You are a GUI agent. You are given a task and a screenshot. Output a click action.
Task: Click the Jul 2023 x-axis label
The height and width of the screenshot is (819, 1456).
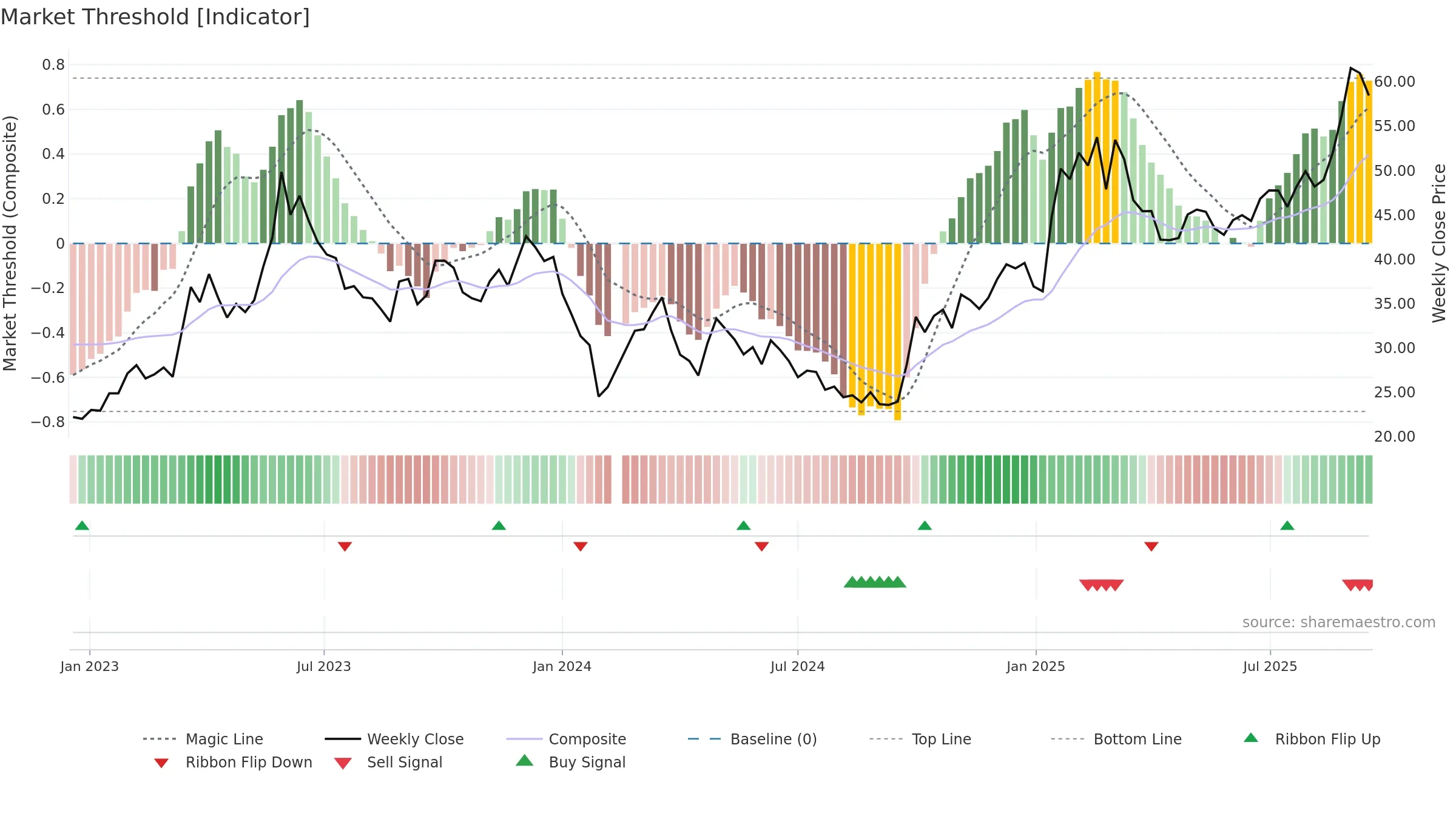324,666
